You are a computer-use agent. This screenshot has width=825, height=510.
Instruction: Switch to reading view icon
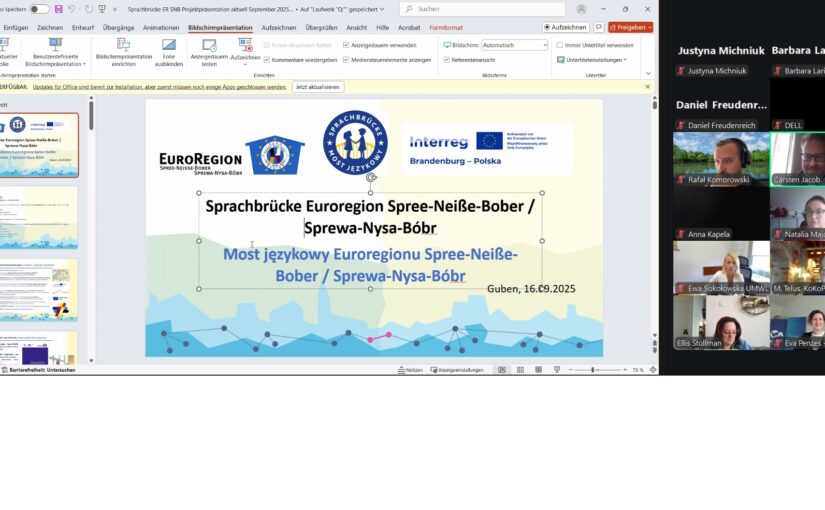[538, 370]
